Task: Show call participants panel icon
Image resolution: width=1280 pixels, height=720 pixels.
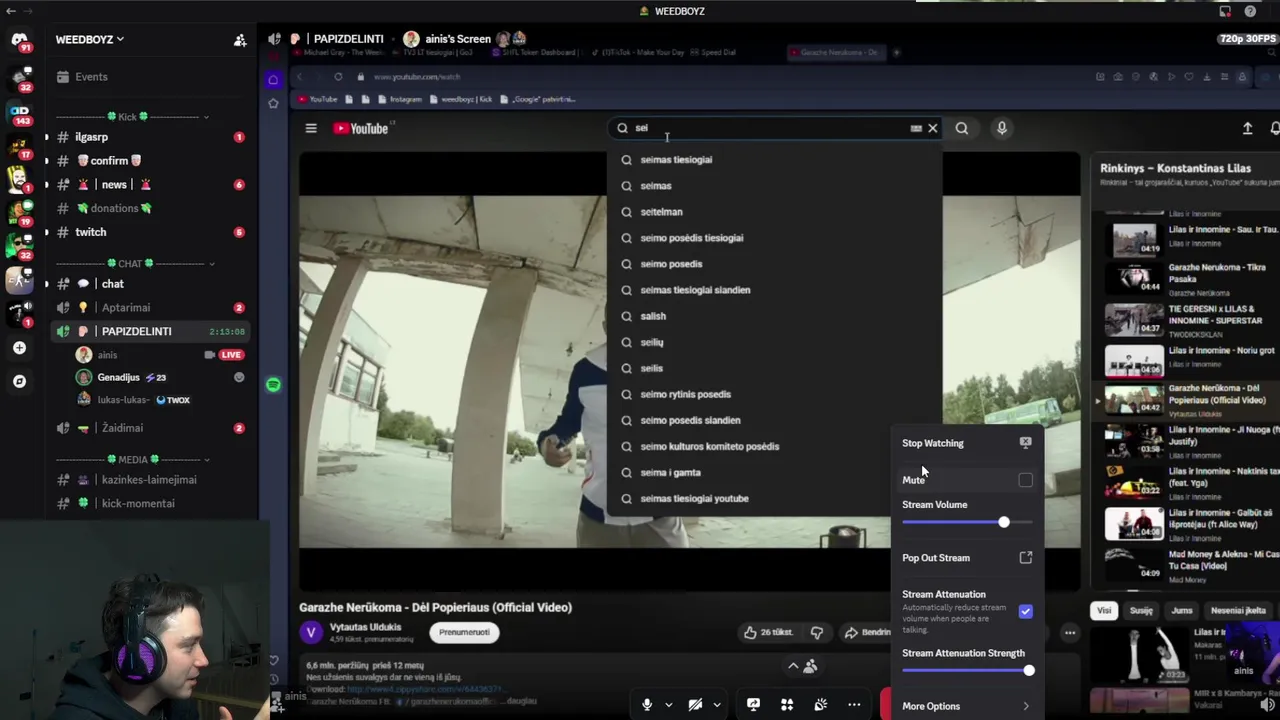Action: click(x=810, y=667)
